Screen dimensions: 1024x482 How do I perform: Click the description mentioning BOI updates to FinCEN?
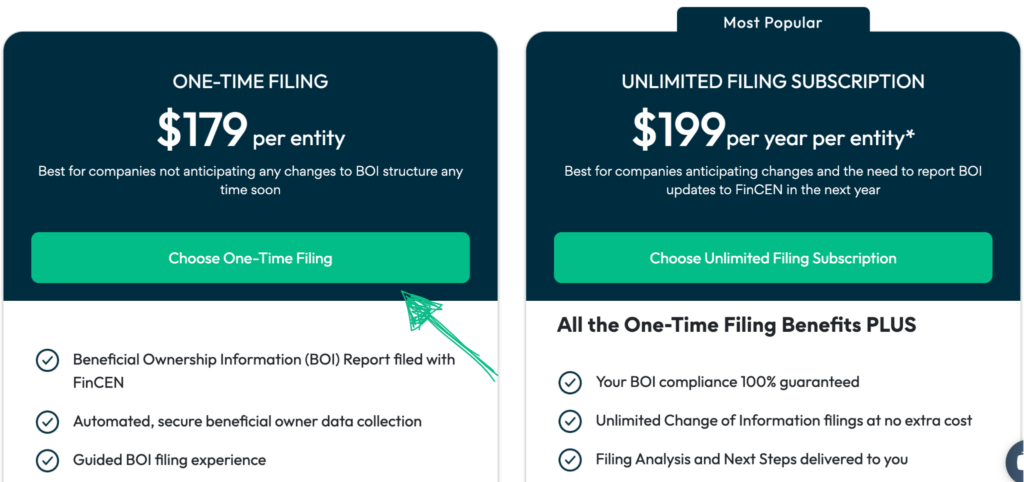coord(773,180)
